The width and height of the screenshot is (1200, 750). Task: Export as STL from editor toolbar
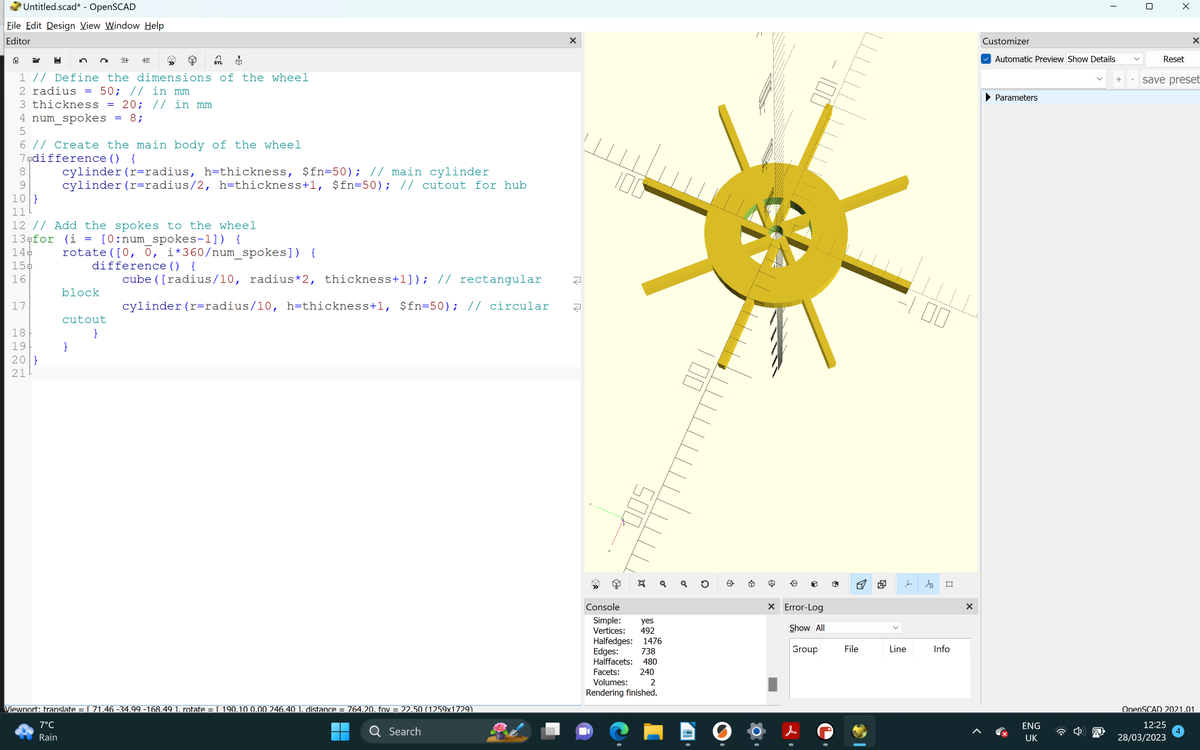[218, 60]
